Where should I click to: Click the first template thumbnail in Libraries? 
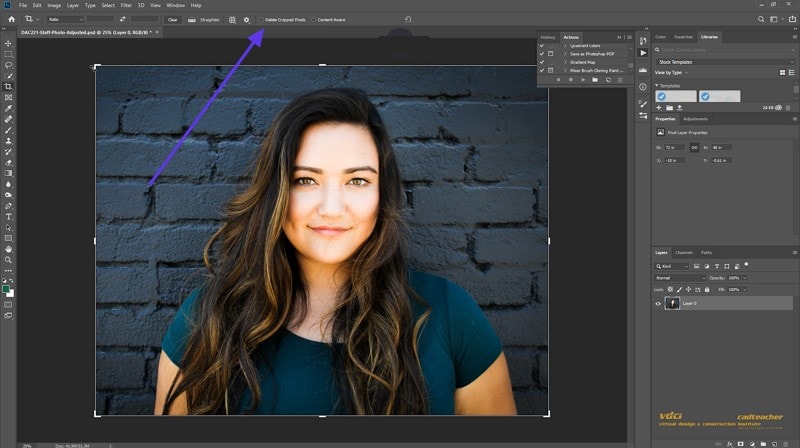[676, 96]
